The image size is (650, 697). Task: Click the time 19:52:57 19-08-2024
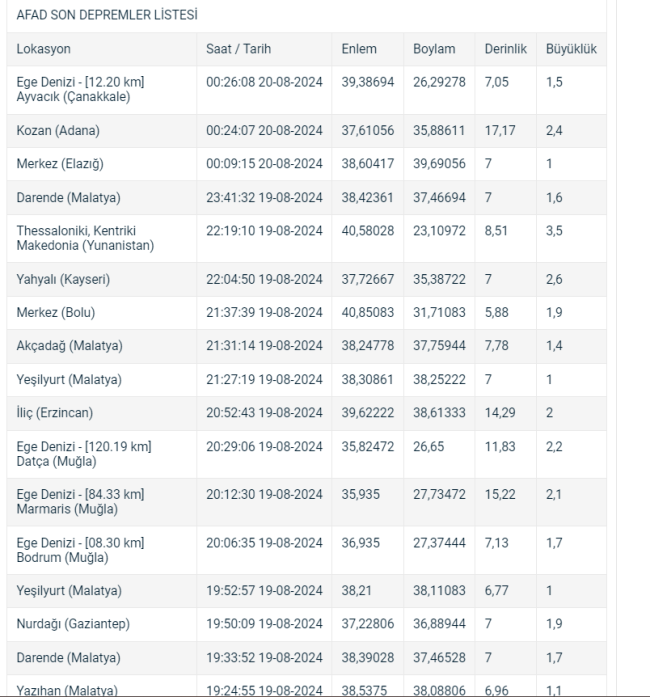coord(264,591)
